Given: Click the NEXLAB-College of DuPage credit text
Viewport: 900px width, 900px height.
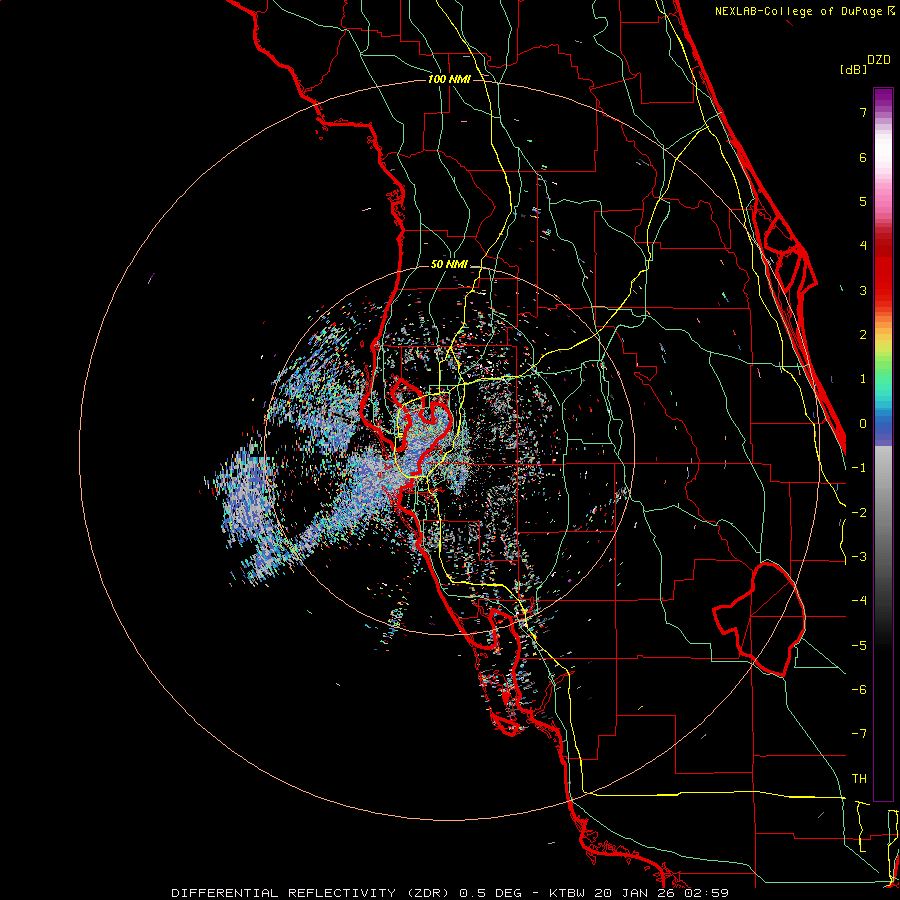Looking at the screenshot, I should (x=799, y=11).
